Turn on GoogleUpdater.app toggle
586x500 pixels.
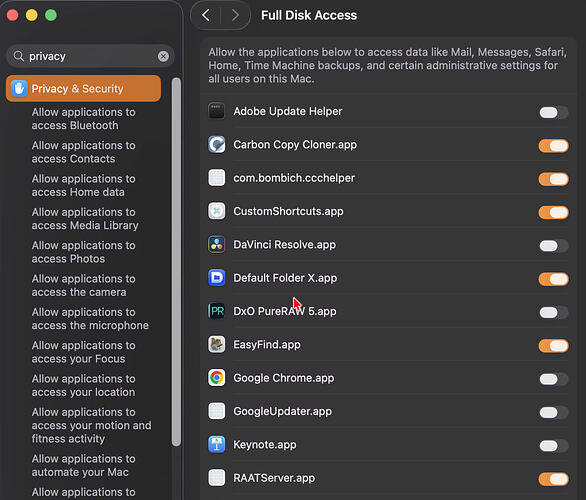pos(553,412)
